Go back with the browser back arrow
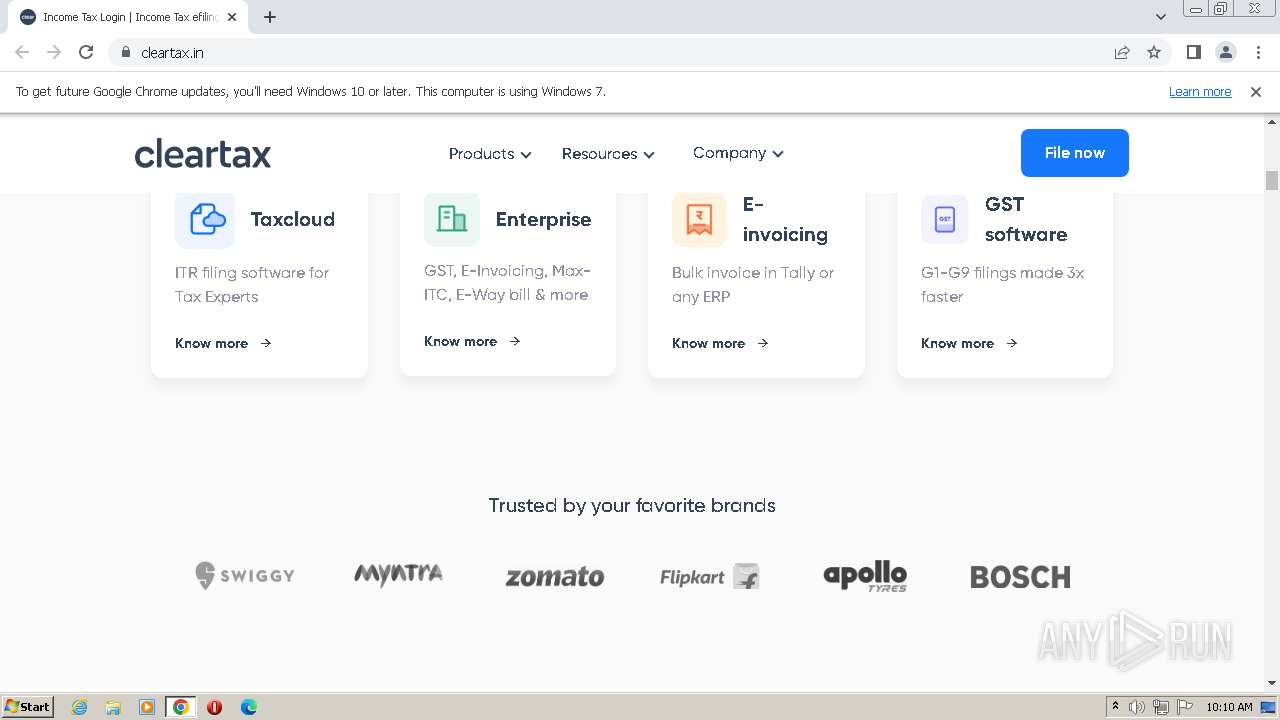The width and height of the screenshot is (1280, 720). coord(22,52)
